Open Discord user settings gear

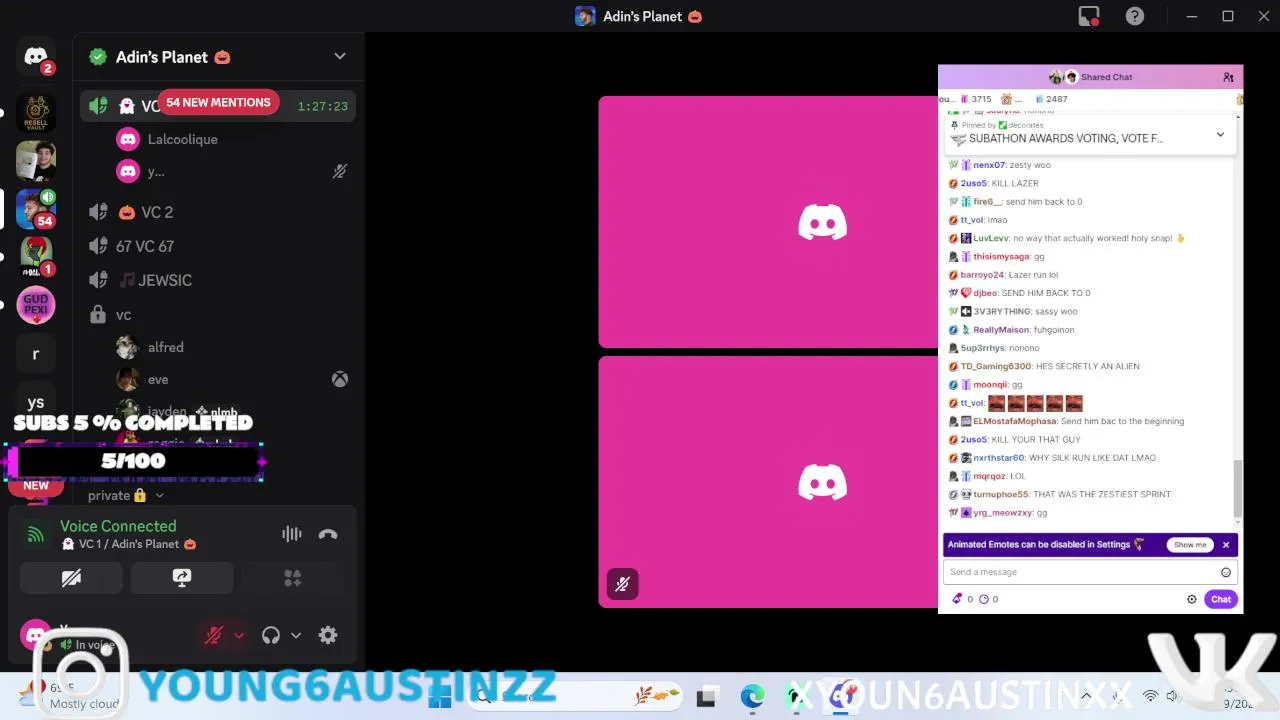pos(328,635)
